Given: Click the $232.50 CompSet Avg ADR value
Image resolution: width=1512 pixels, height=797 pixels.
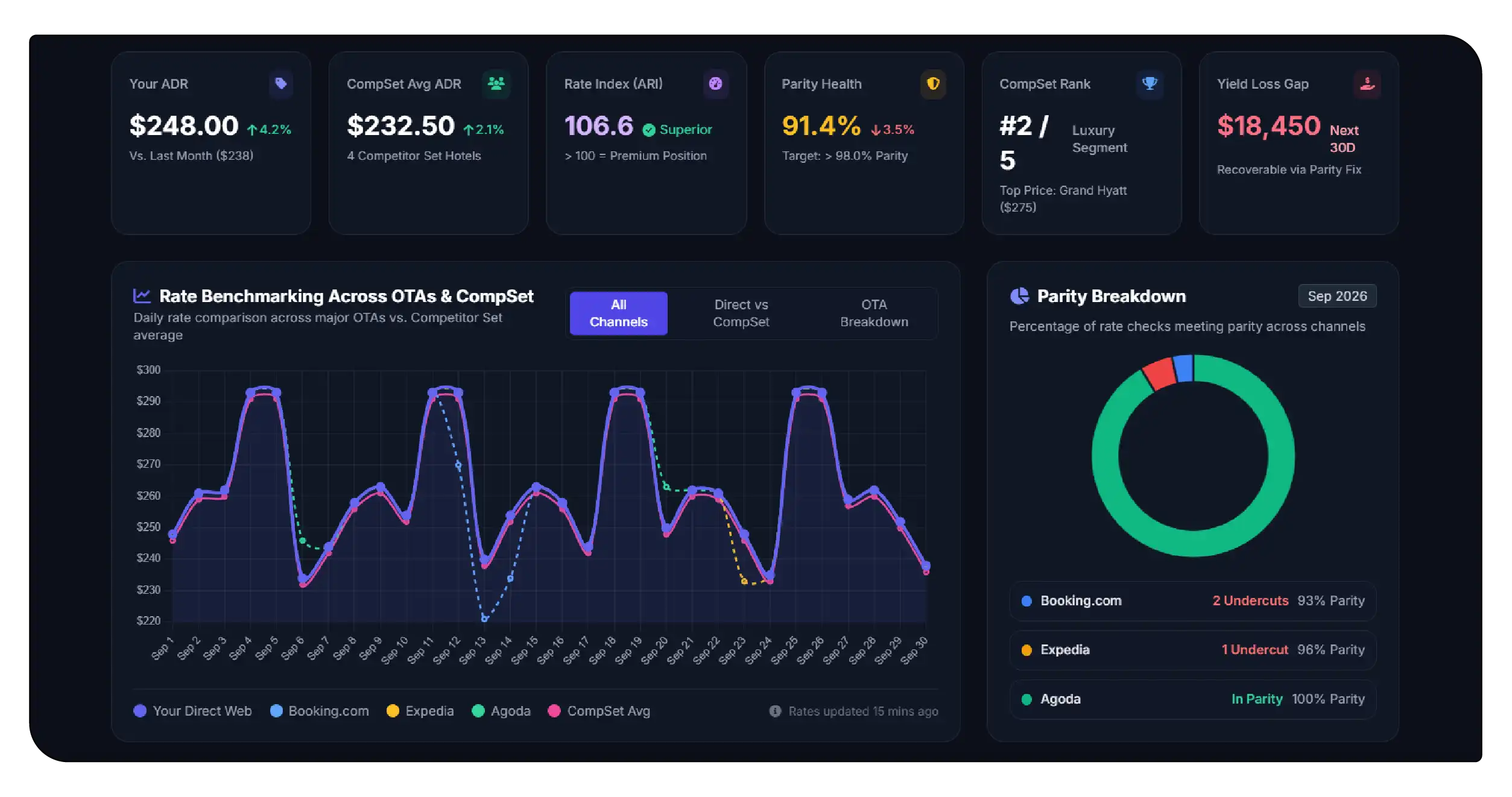Looking at the screenshot, I should [400, 126].
